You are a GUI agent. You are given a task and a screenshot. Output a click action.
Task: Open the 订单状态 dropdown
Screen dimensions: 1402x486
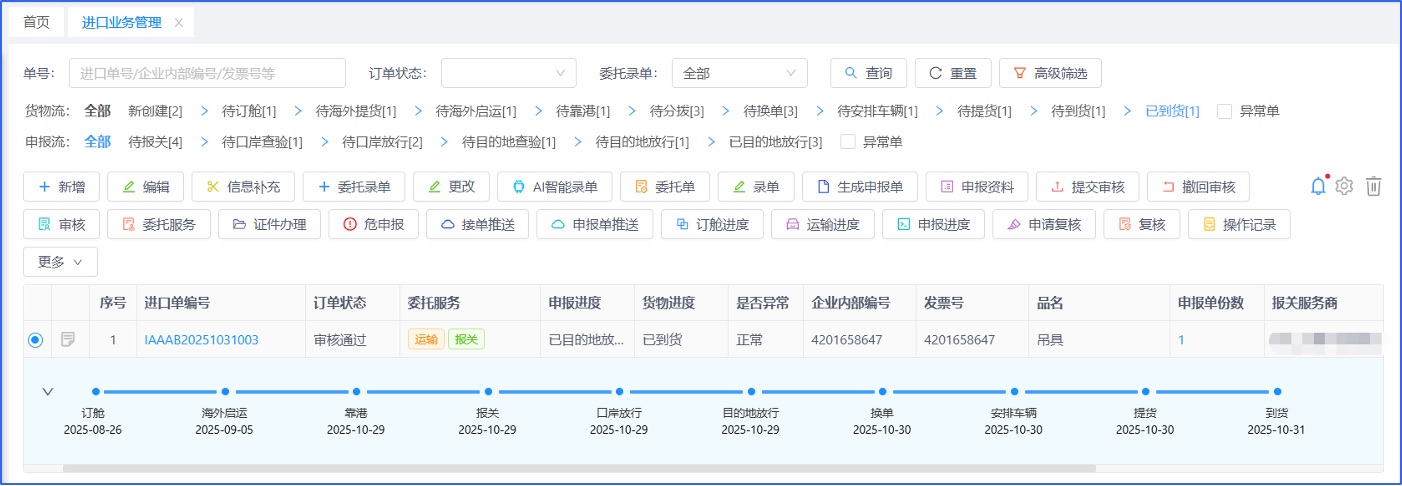[508, 73]
